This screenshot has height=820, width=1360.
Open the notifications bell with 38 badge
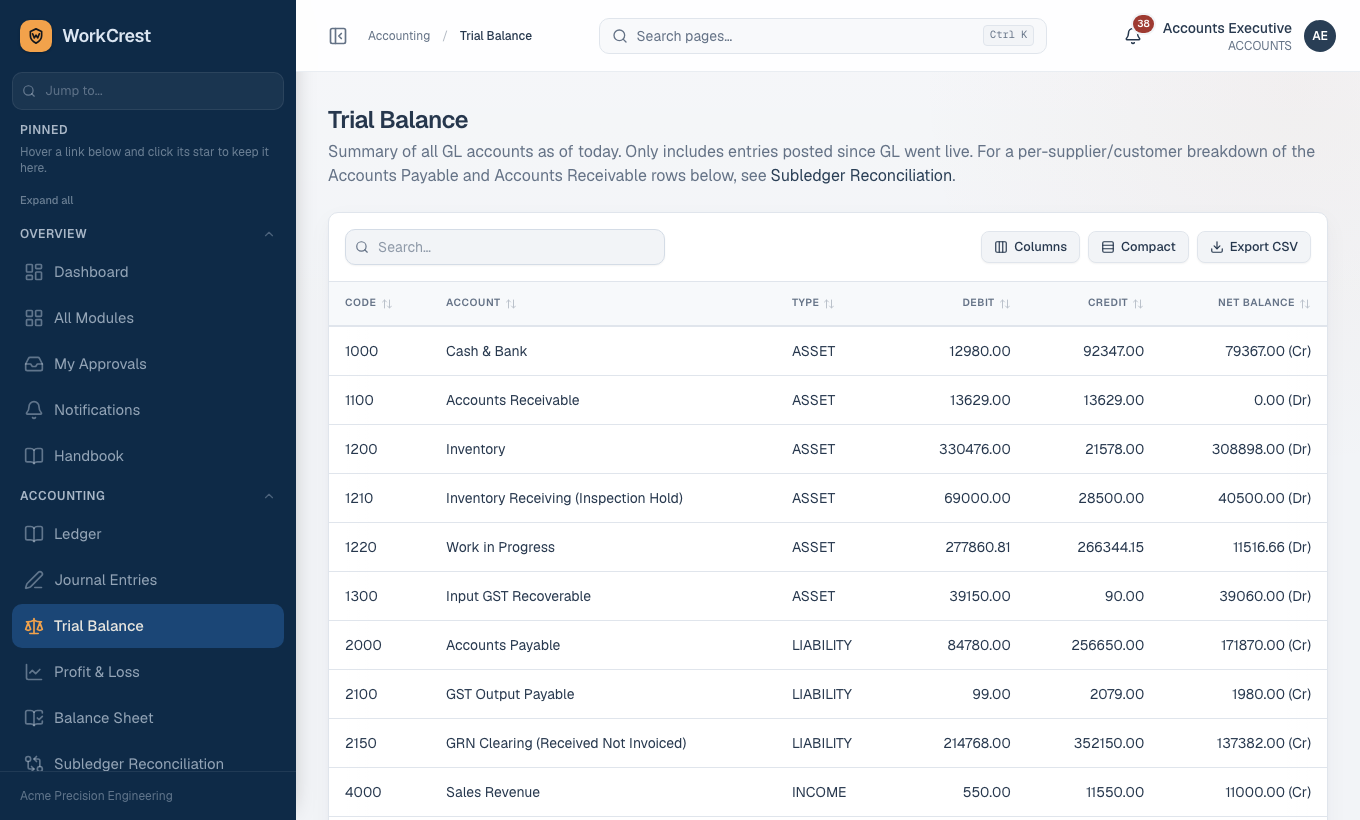pyautogui.click(x=1133, y=36)
